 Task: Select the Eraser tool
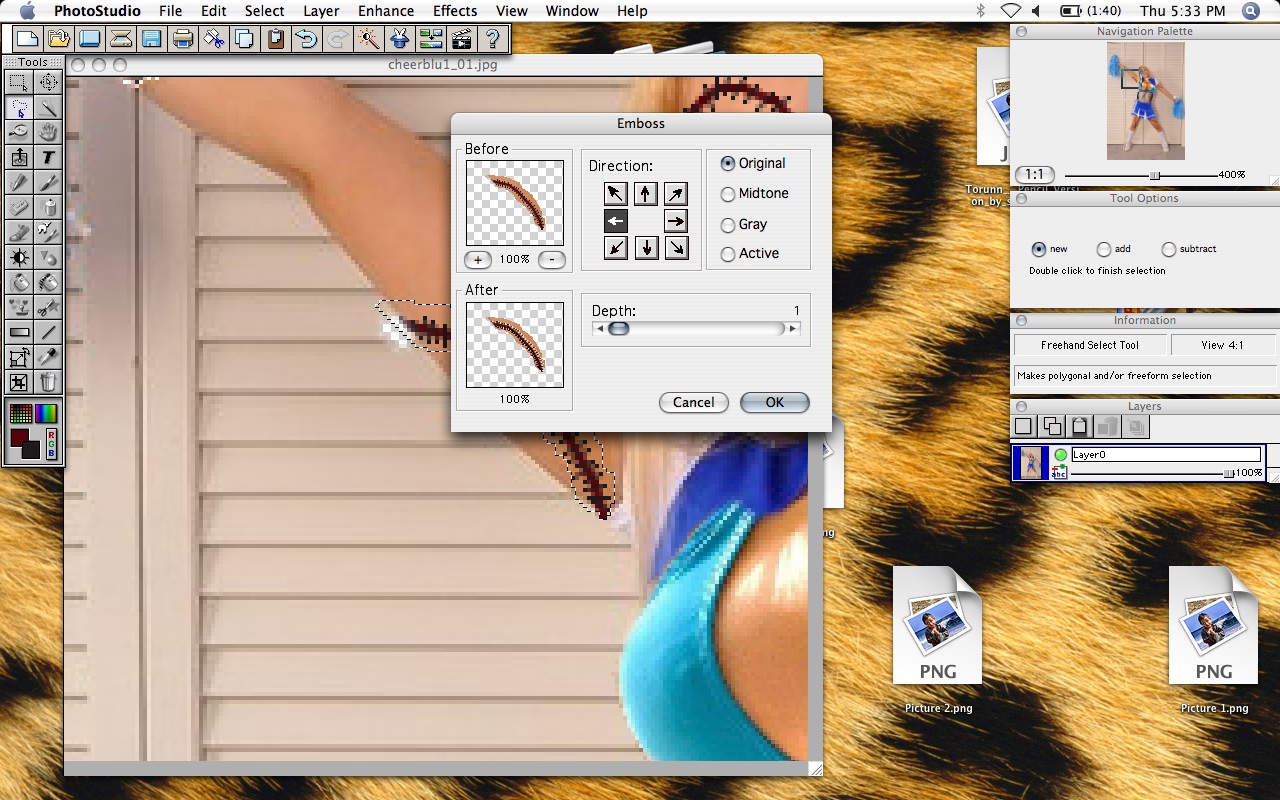[x=19, y=207]
